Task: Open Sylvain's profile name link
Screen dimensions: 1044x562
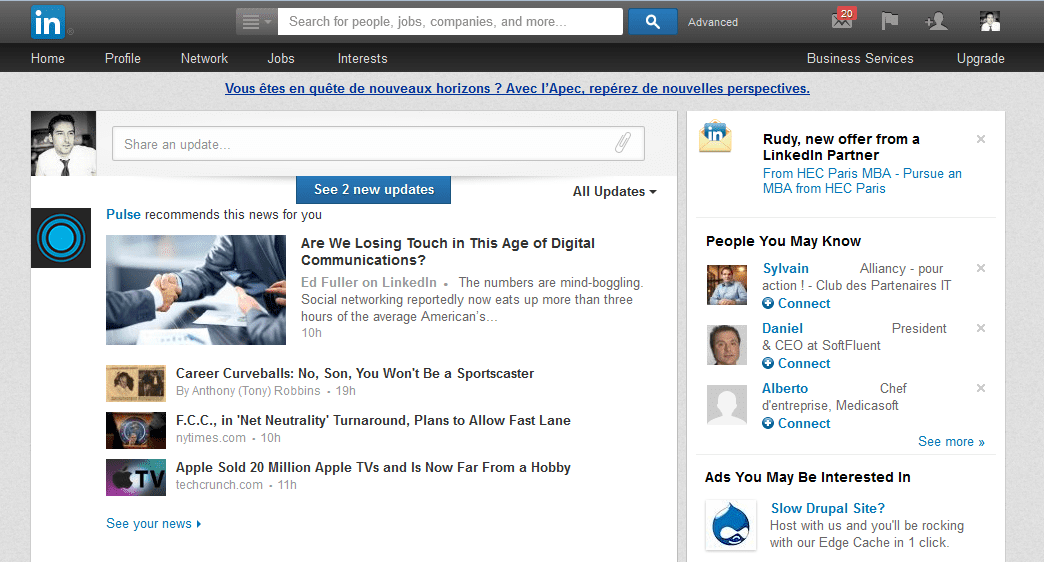Action: tap(786, 268)
